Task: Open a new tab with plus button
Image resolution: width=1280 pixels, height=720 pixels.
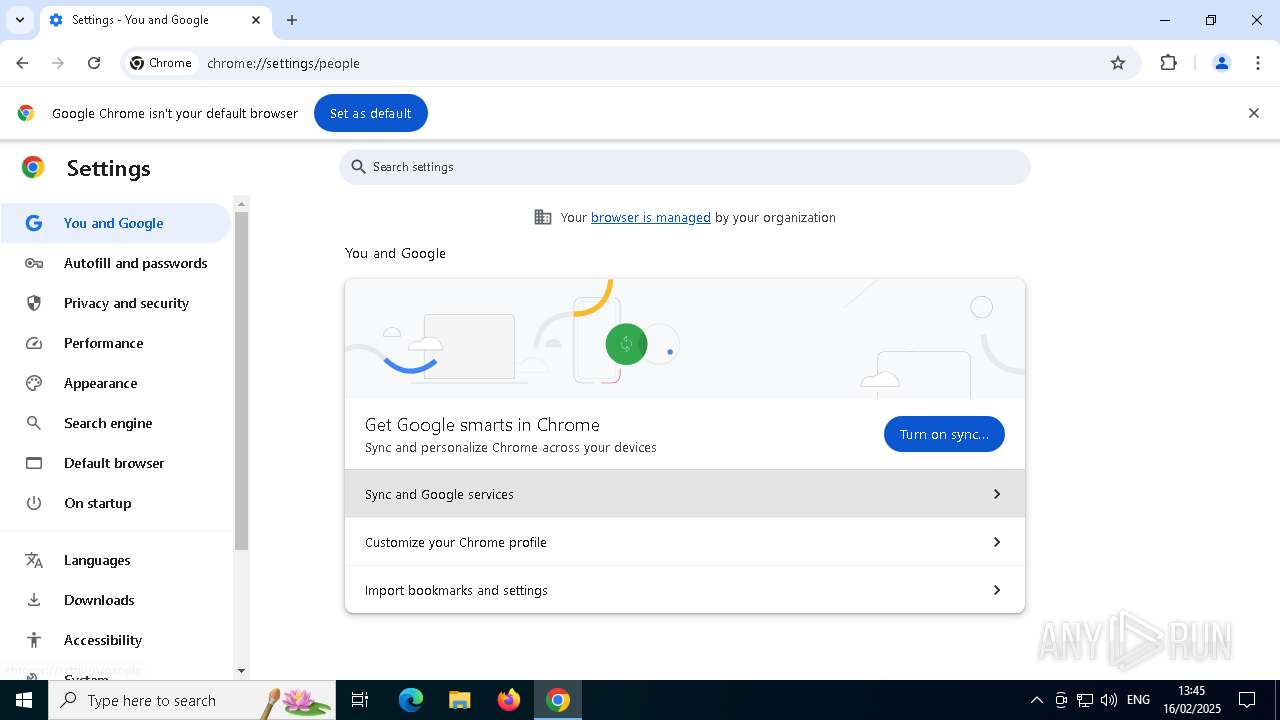Action: pyautogui.click(x=292, y=20)
